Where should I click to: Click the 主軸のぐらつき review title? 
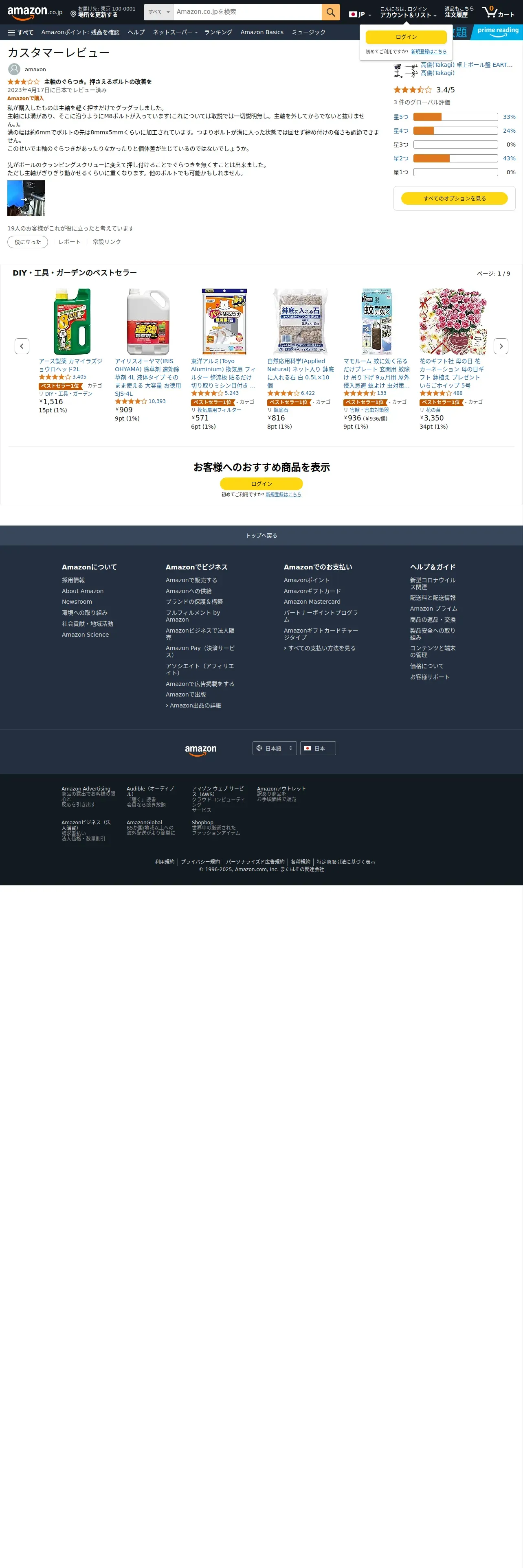[x=98, y=81]
